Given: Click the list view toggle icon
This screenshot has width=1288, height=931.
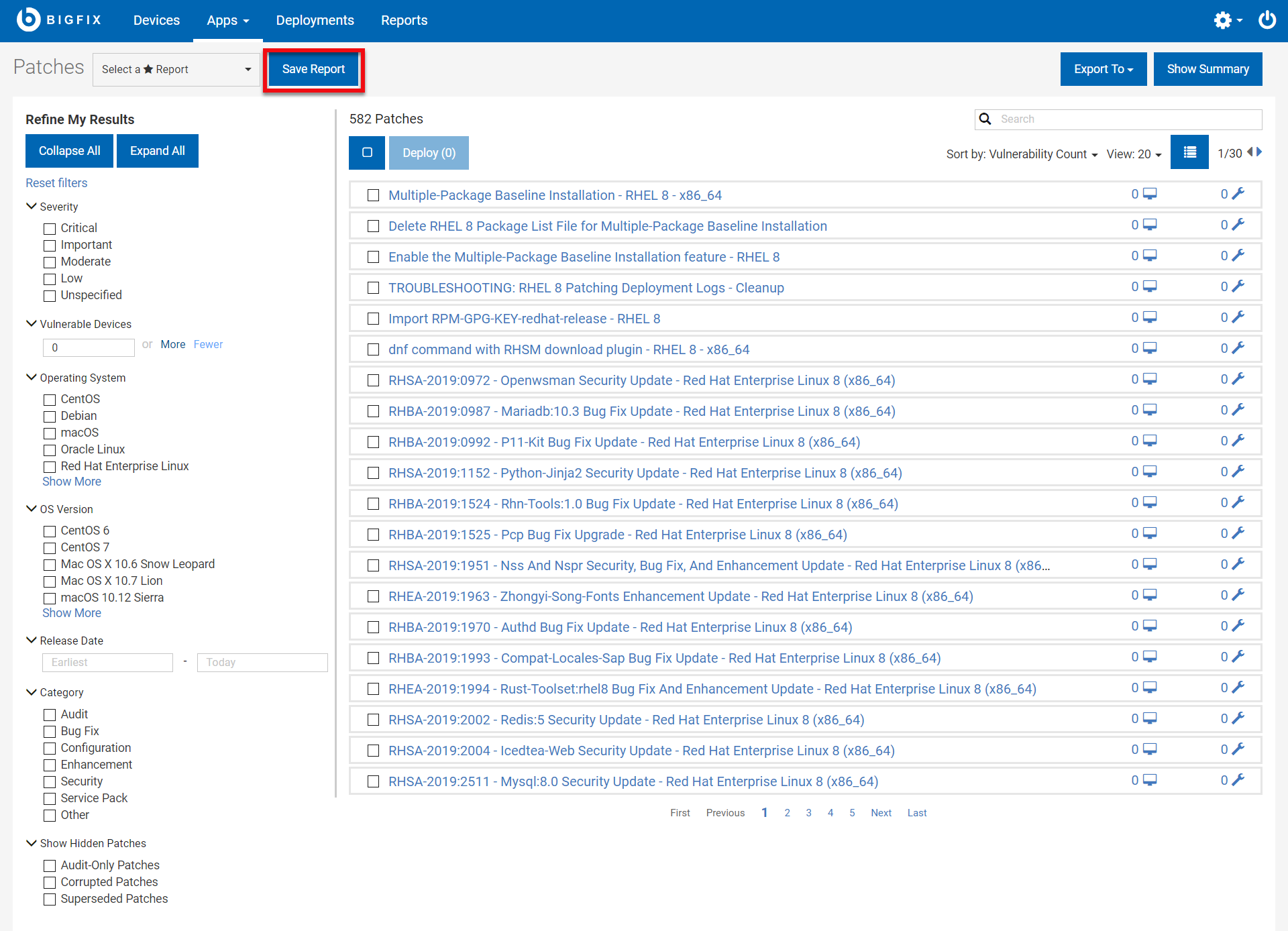Looking at the screenshot, I should (x=1189, y=153).
